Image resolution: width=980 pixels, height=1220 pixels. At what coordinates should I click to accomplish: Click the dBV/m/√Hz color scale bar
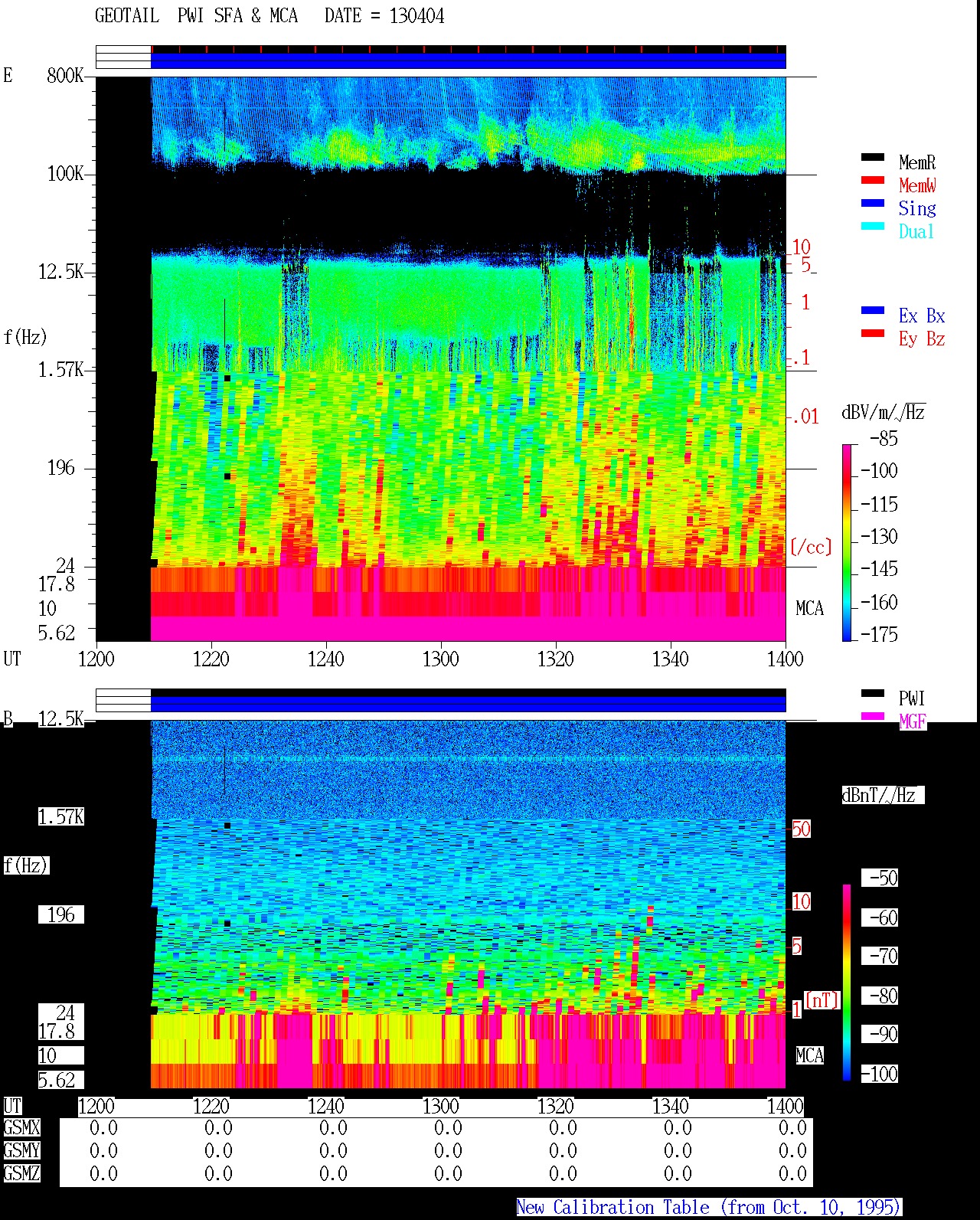847,542
